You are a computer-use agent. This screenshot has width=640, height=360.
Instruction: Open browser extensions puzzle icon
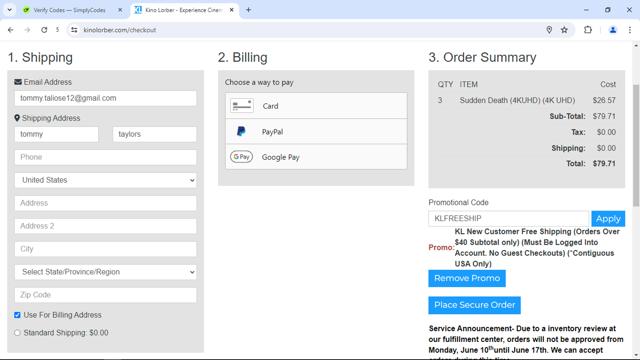(x=588, y=30)
